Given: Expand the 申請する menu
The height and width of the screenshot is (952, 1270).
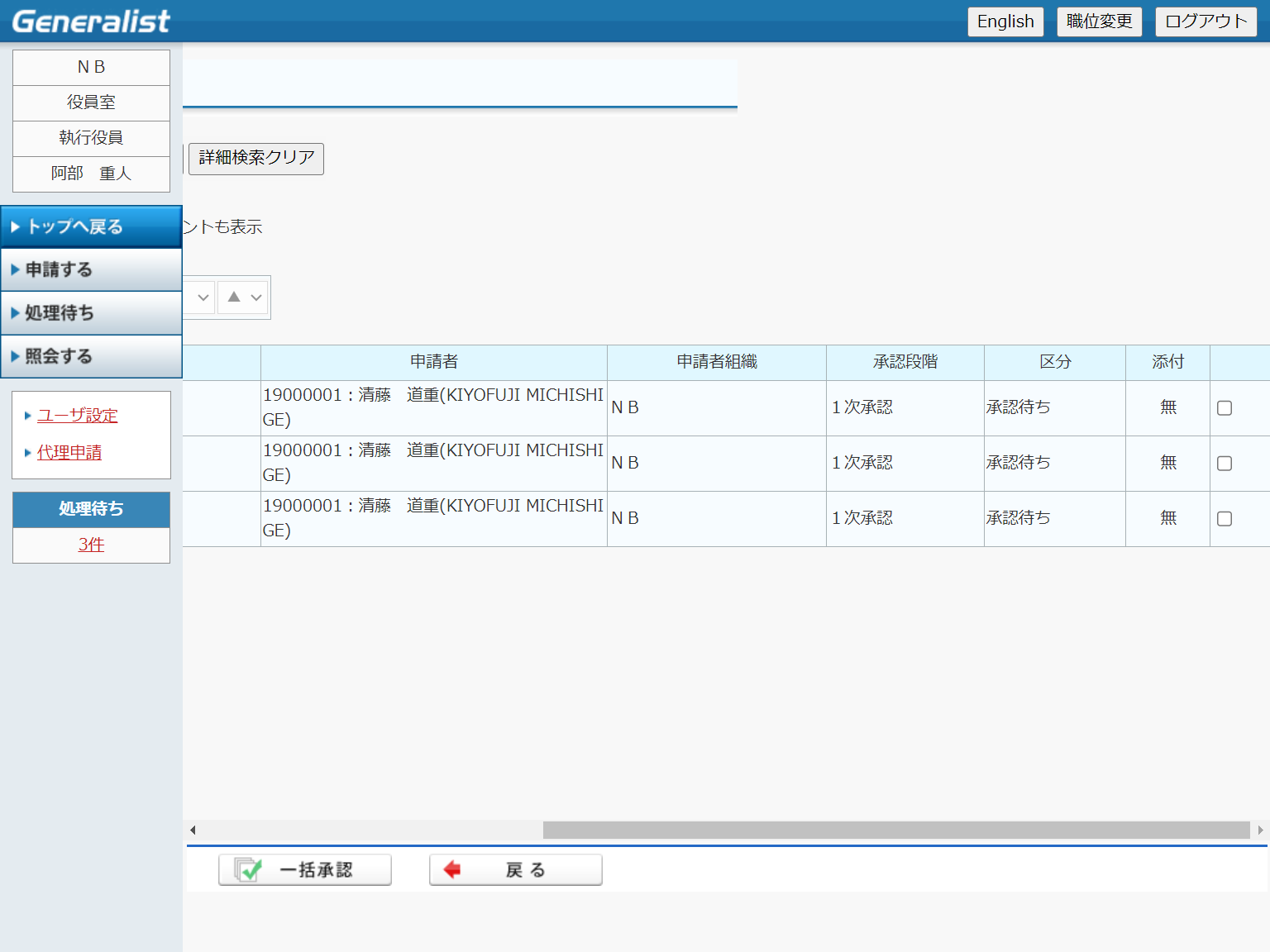Looking at the screenshot, I should 91,269.
